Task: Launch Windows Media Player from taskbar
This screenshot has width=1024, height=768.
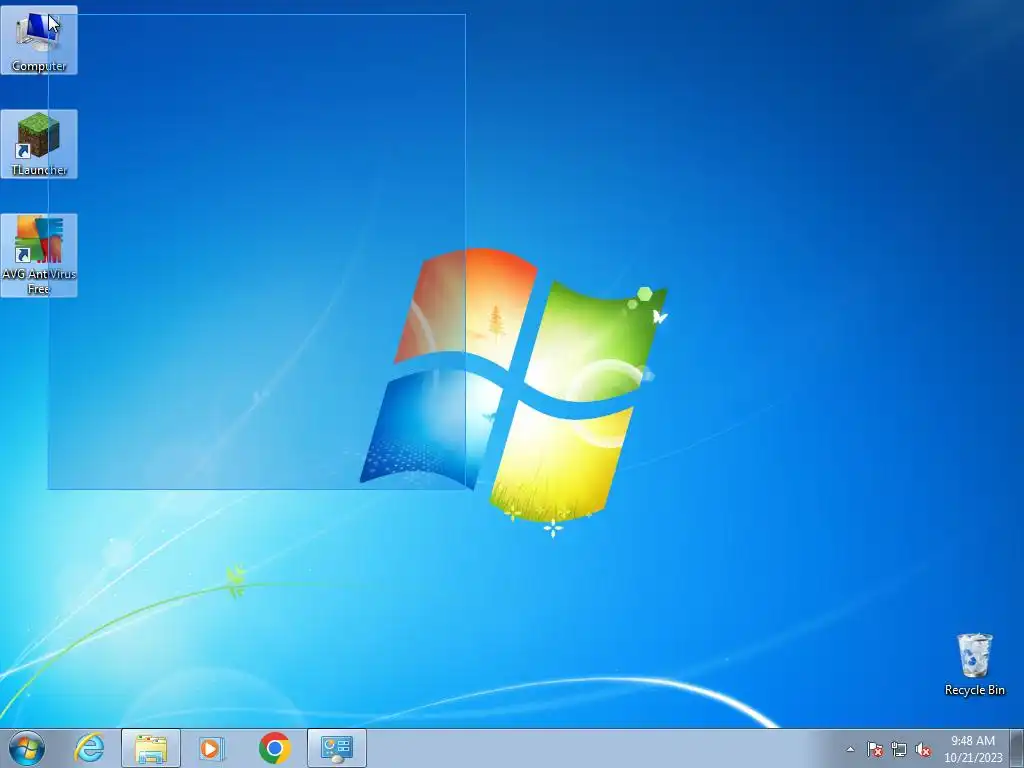Action: click(212, 748)
